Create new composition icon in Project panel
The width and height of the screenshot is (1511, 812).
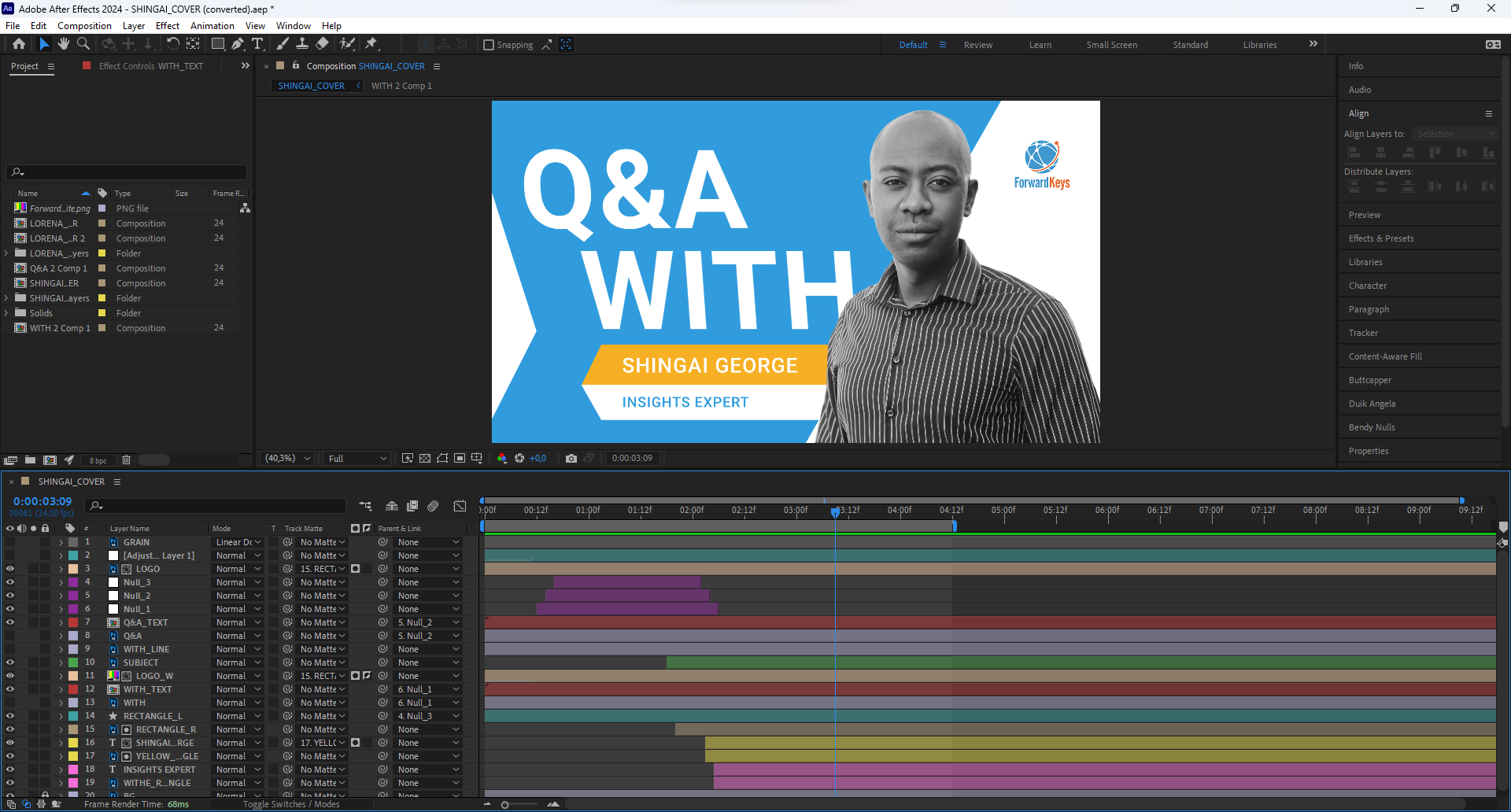point(50,460)
